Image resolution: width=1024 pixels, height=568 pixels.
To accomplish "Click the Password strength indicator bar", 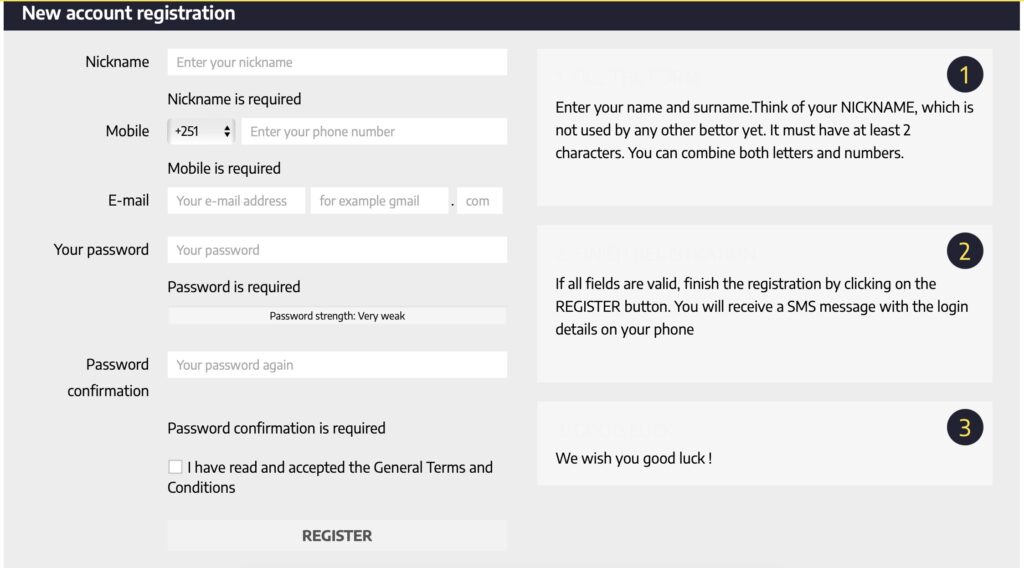I will tap(337, 316).
